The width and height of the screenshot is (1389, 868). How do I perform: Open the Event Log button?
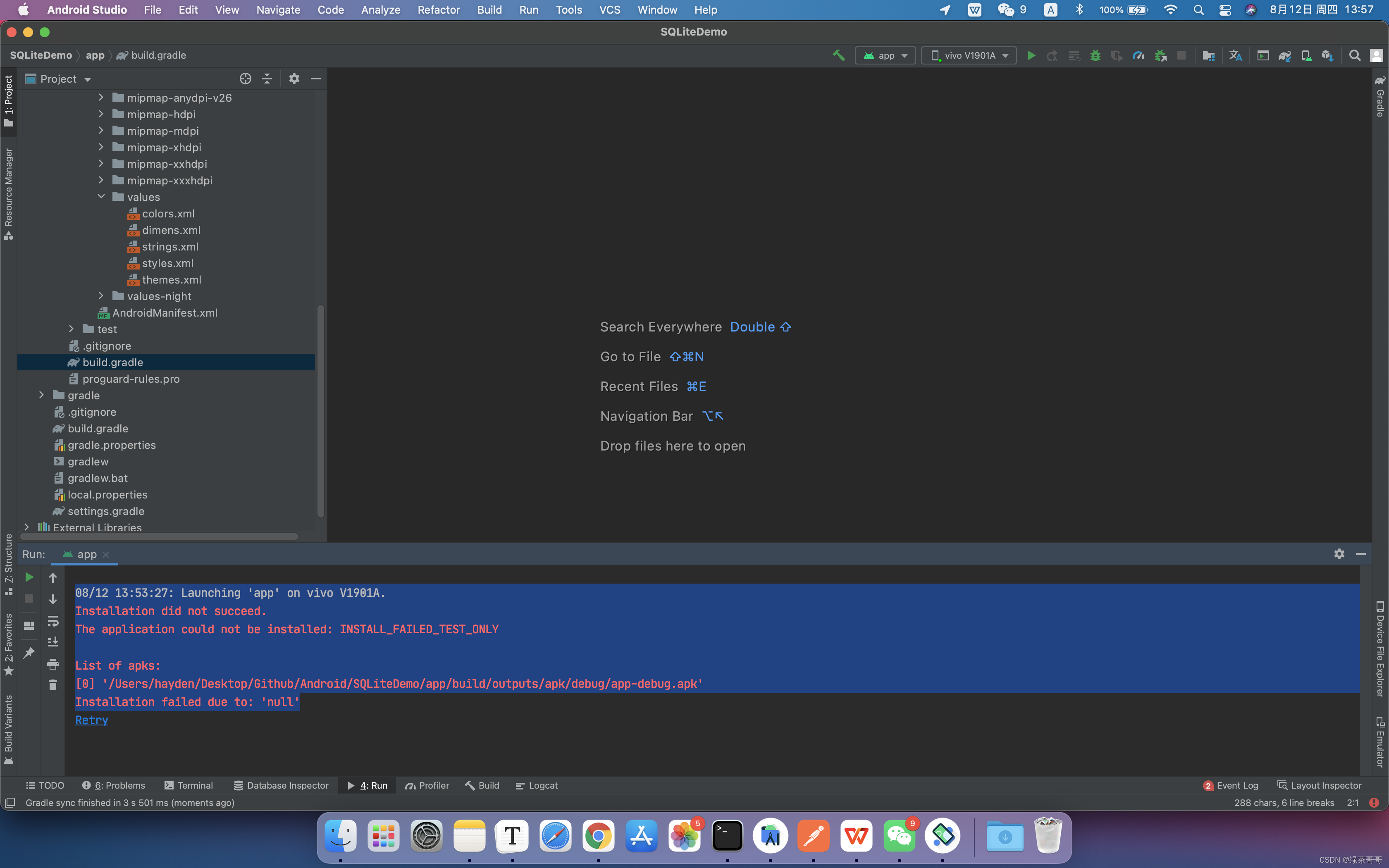coord(1231,785)
